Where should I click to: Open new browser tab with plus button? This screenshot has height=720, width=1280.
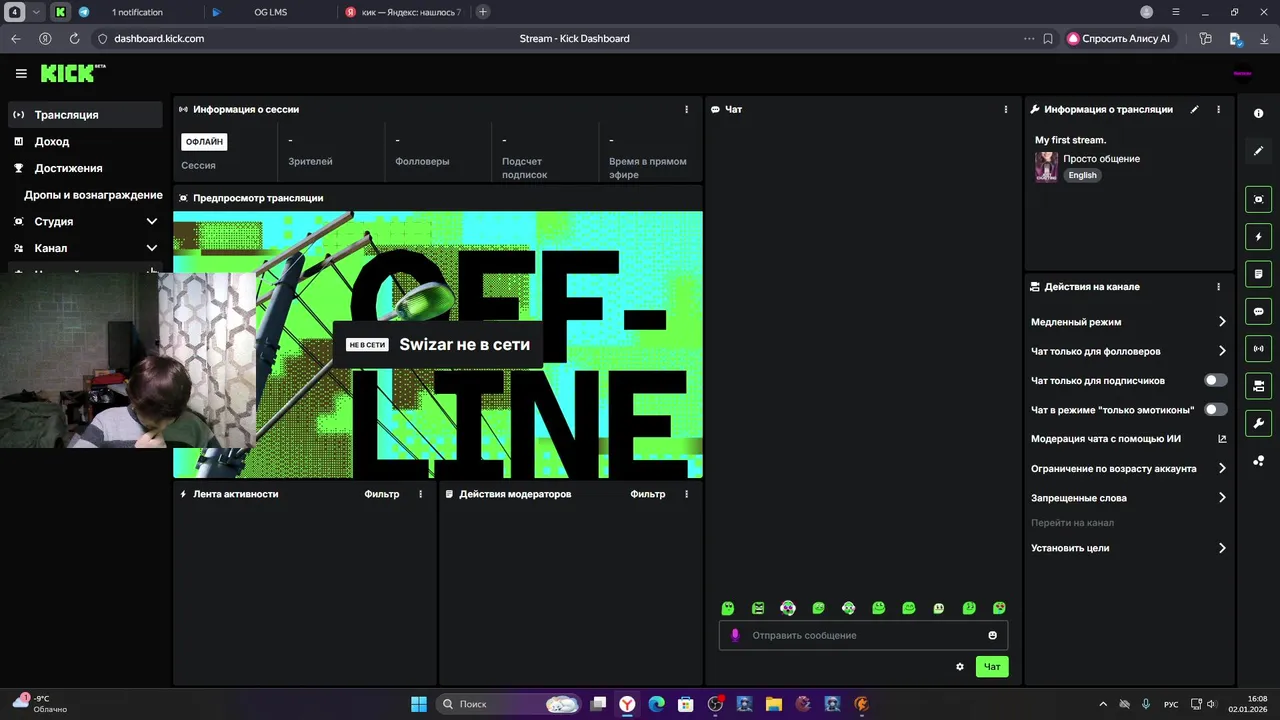483,12
